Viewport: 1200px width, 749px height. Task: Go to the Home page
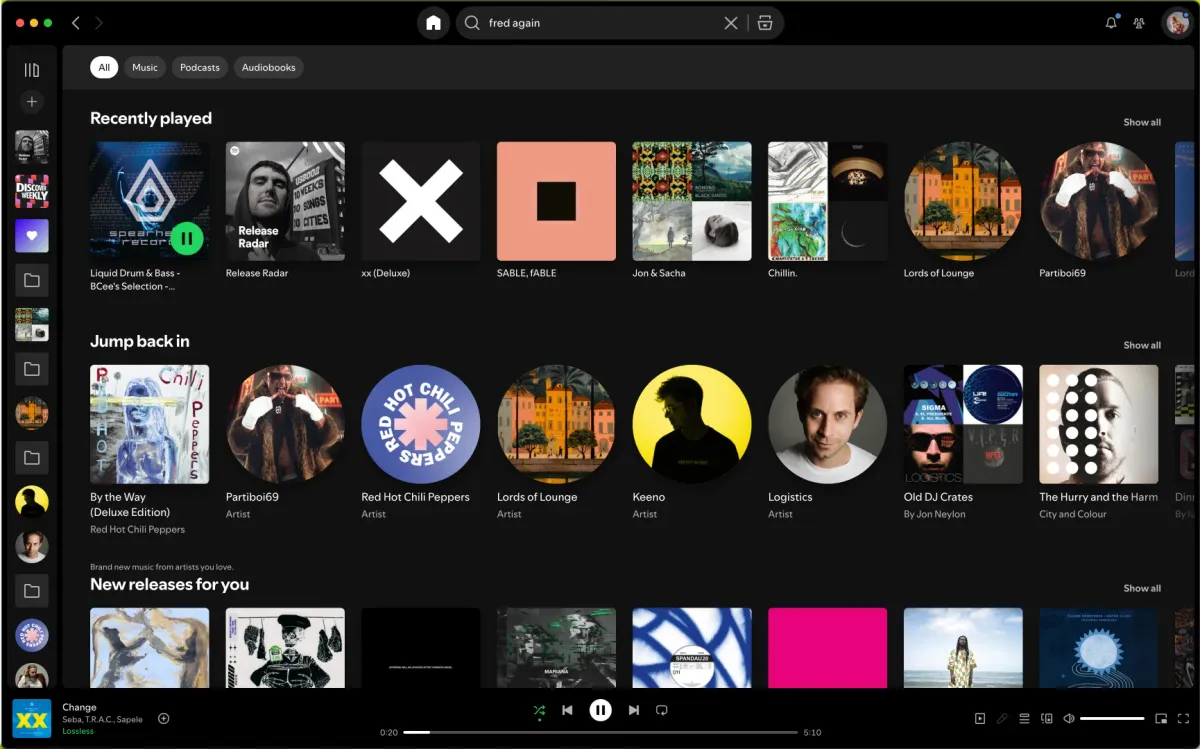[433, 22]
